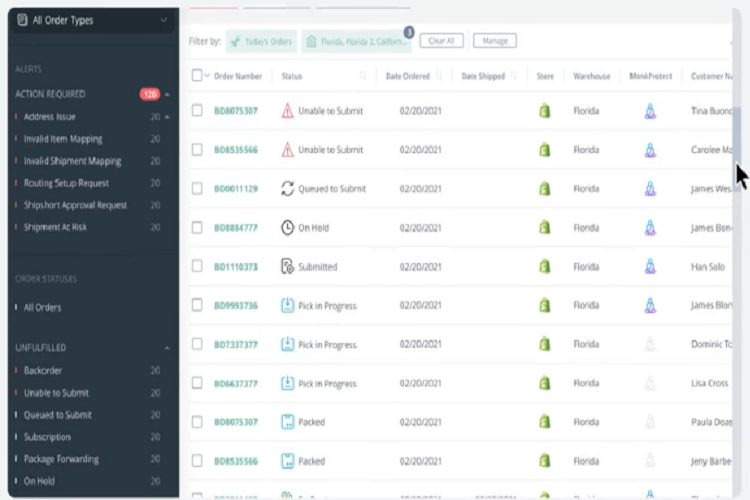Open order link BD1110373

[236, 267]
